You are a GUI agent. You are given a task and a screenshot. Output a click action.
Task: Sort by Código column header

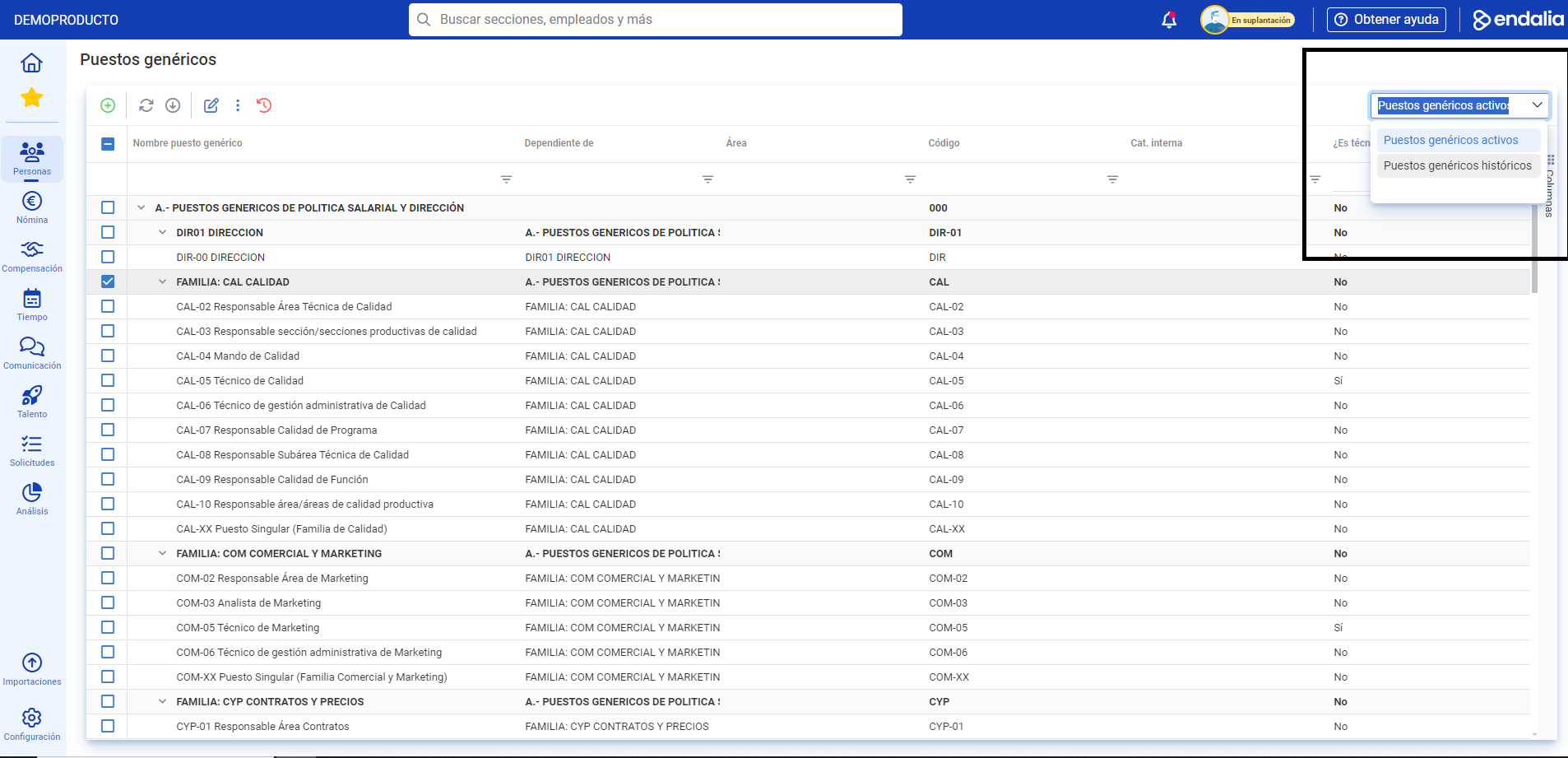(944, 143)
